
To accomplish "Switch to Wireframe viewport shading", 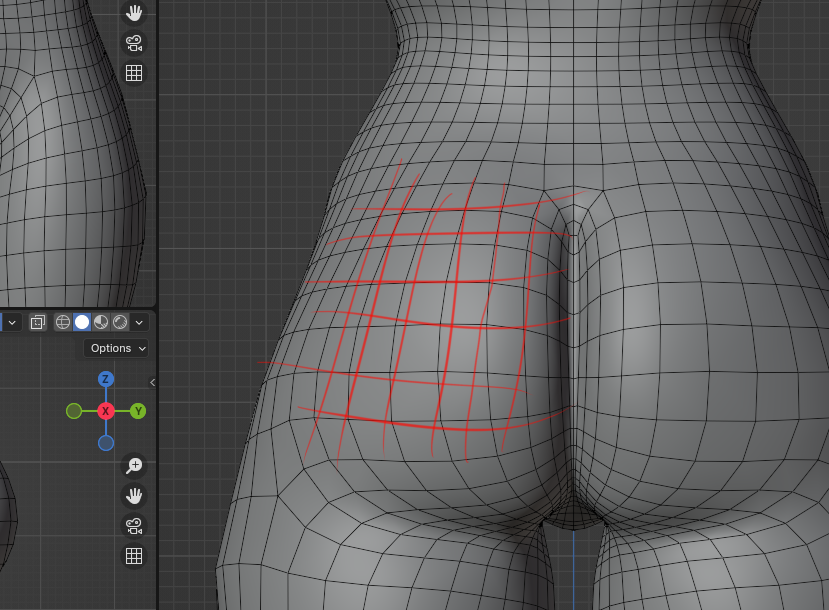I will tap(62, 322).
